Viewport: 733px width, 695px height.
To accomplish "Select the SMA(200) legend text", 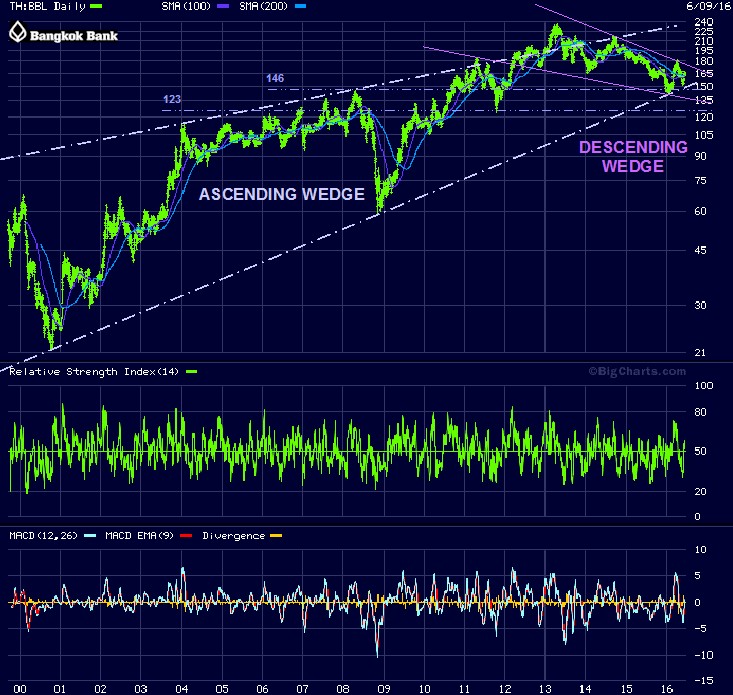I will (x=263, y=7).
